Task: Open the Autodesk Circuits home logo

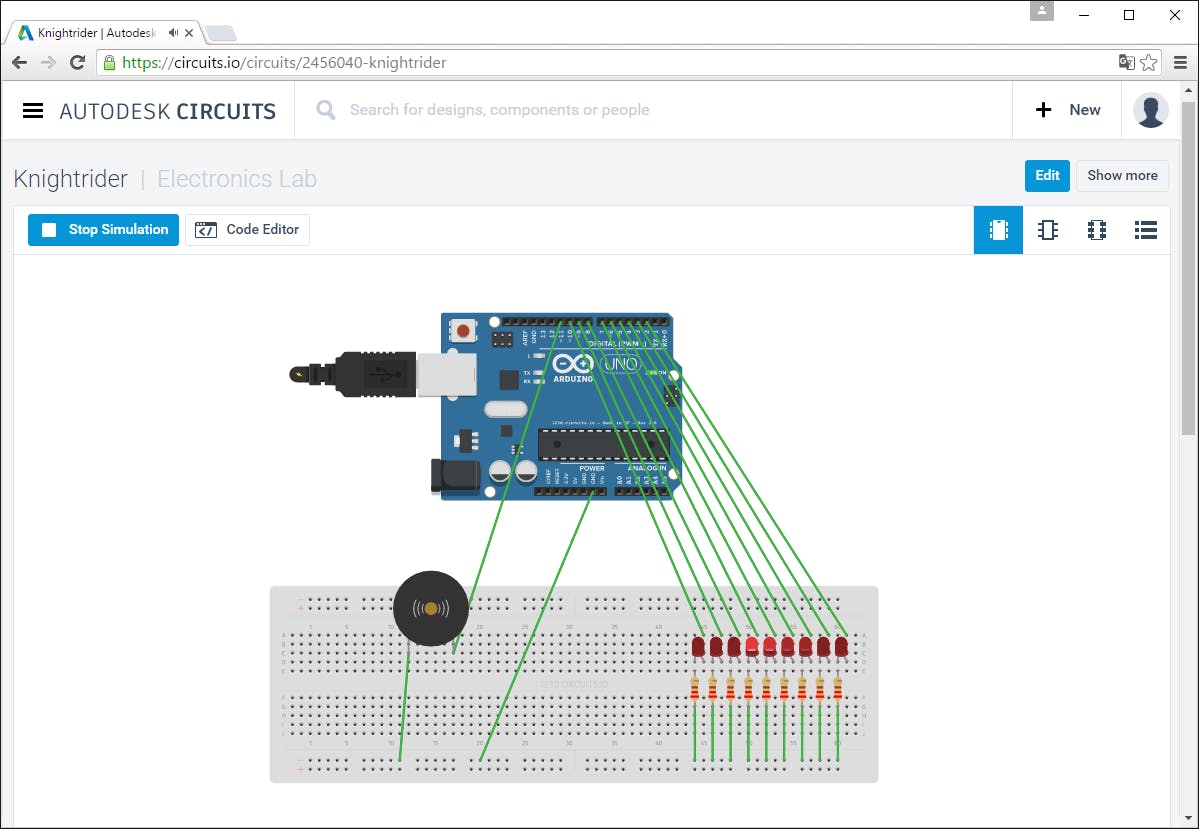Action: click(167, 112)
